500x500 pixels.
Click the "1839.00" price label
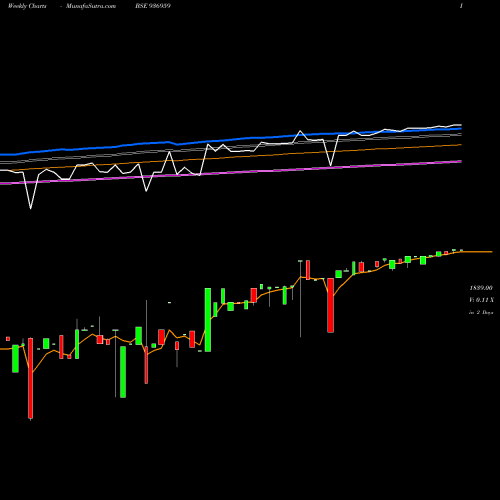(481, 288)
